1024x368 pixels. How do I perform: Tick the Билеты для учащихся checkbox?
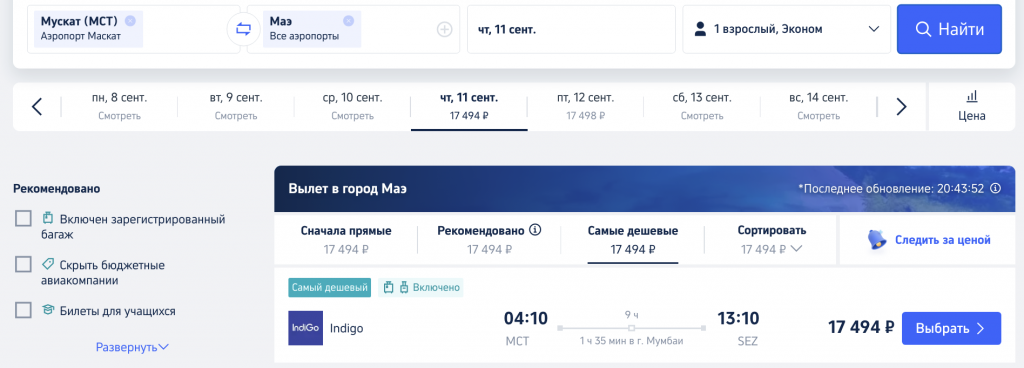pyautogui.click(x=24, y=310)
